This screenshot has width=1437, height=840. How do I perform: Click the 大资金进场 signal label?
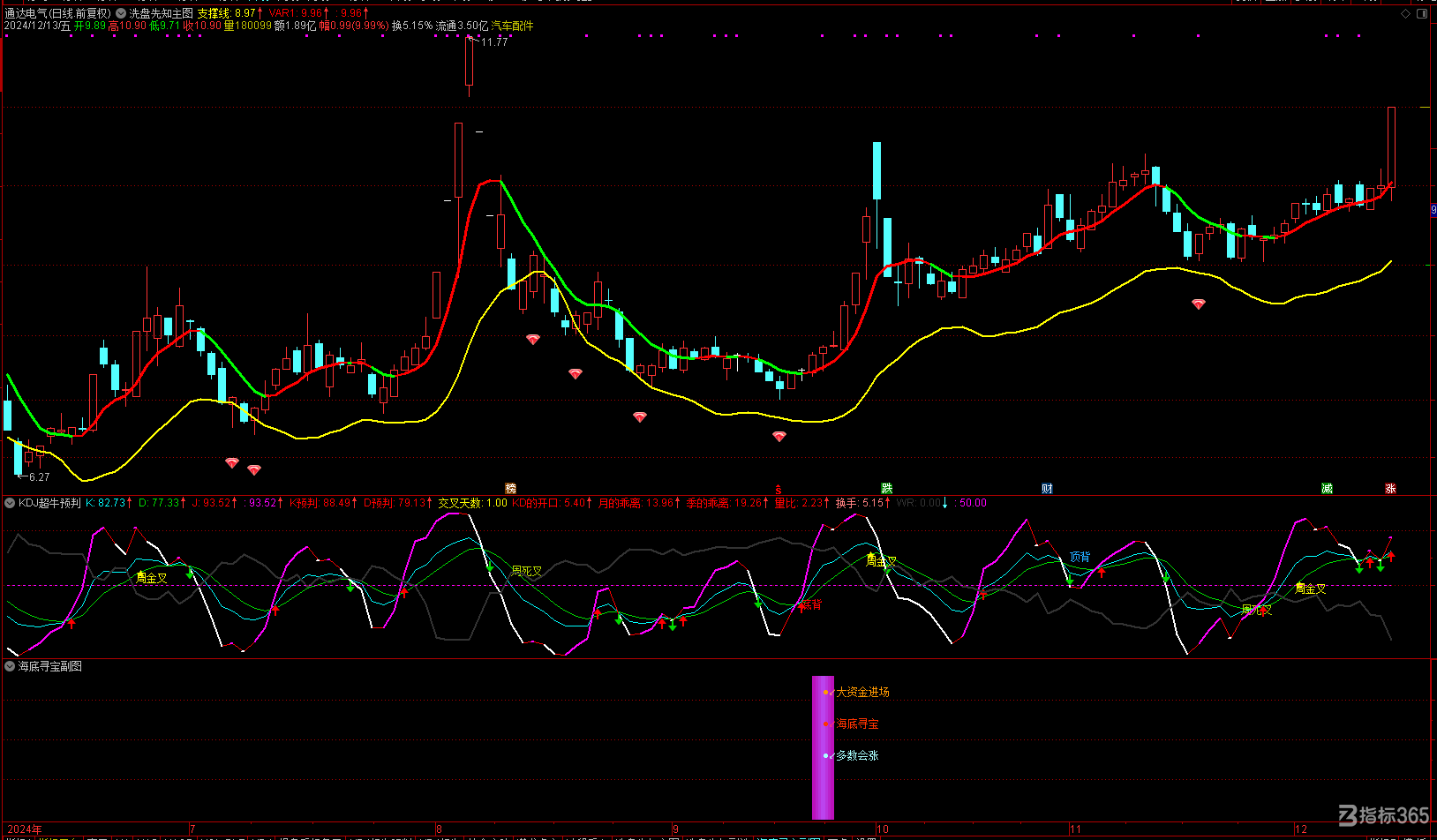coord(862,692)
